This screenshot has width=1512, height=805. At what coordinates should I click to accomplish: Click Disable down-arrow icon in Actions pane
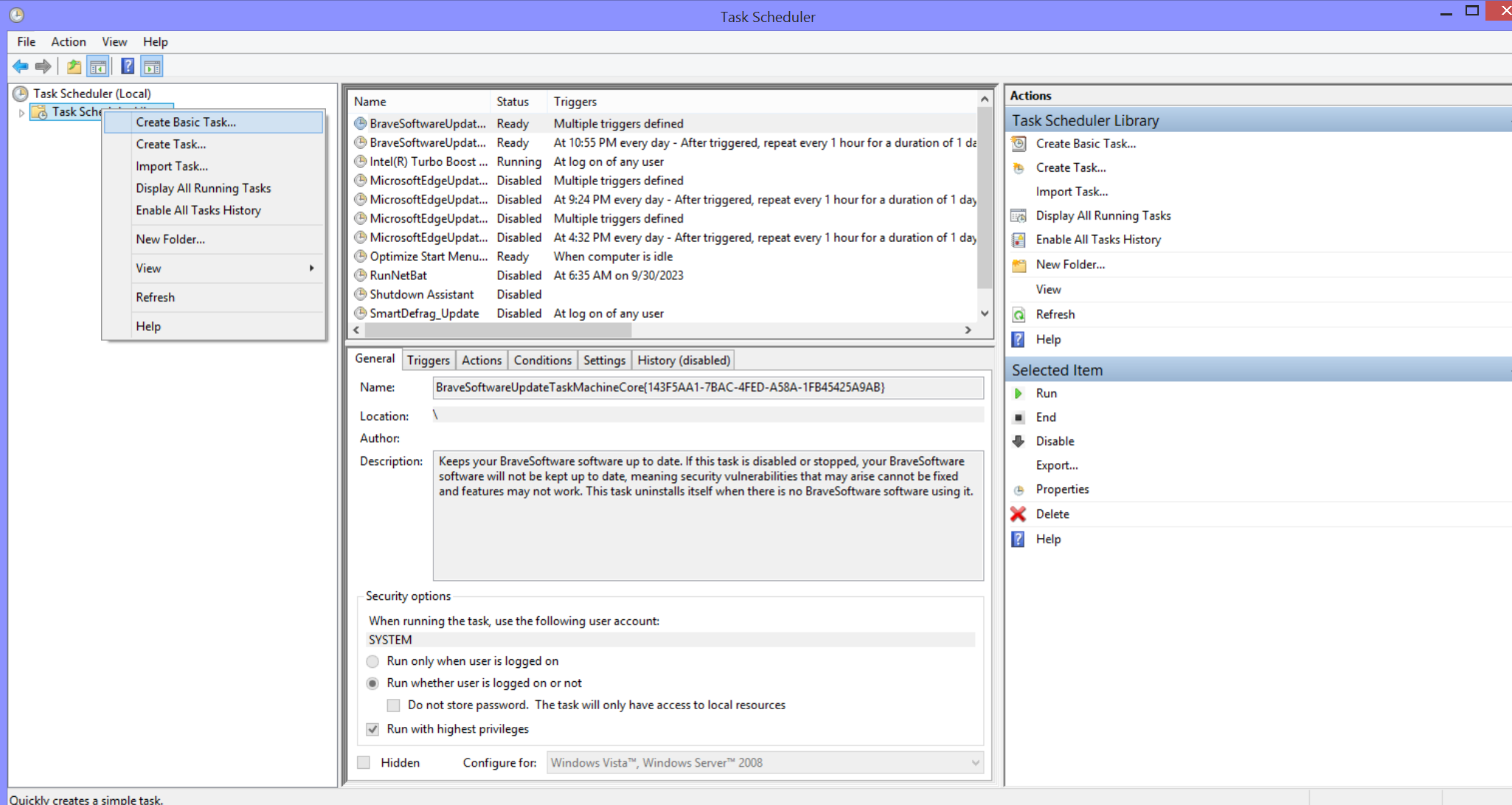(x=1018, y=442)
